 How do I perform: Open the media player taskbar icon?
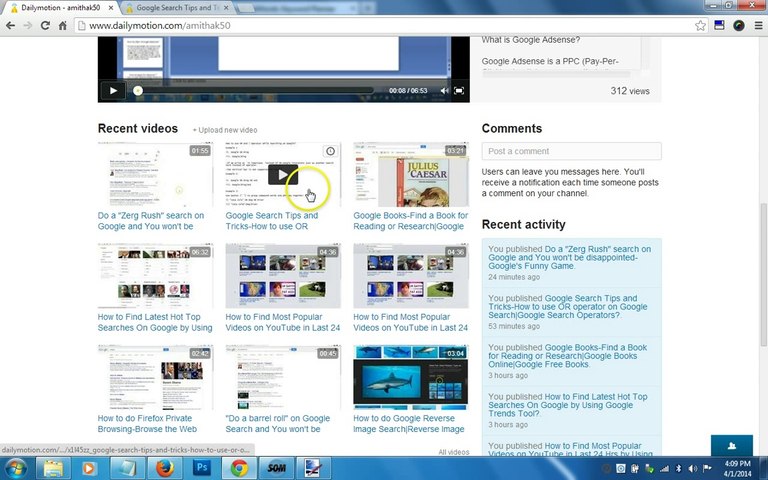point(90,468)
